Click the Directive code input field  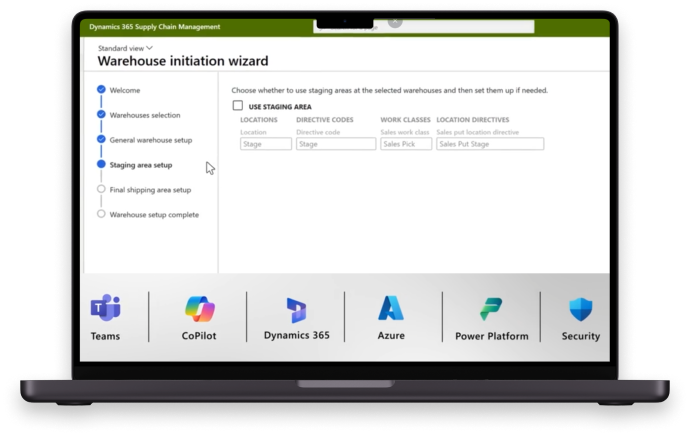pyautogui.click(x=336, y=144)
